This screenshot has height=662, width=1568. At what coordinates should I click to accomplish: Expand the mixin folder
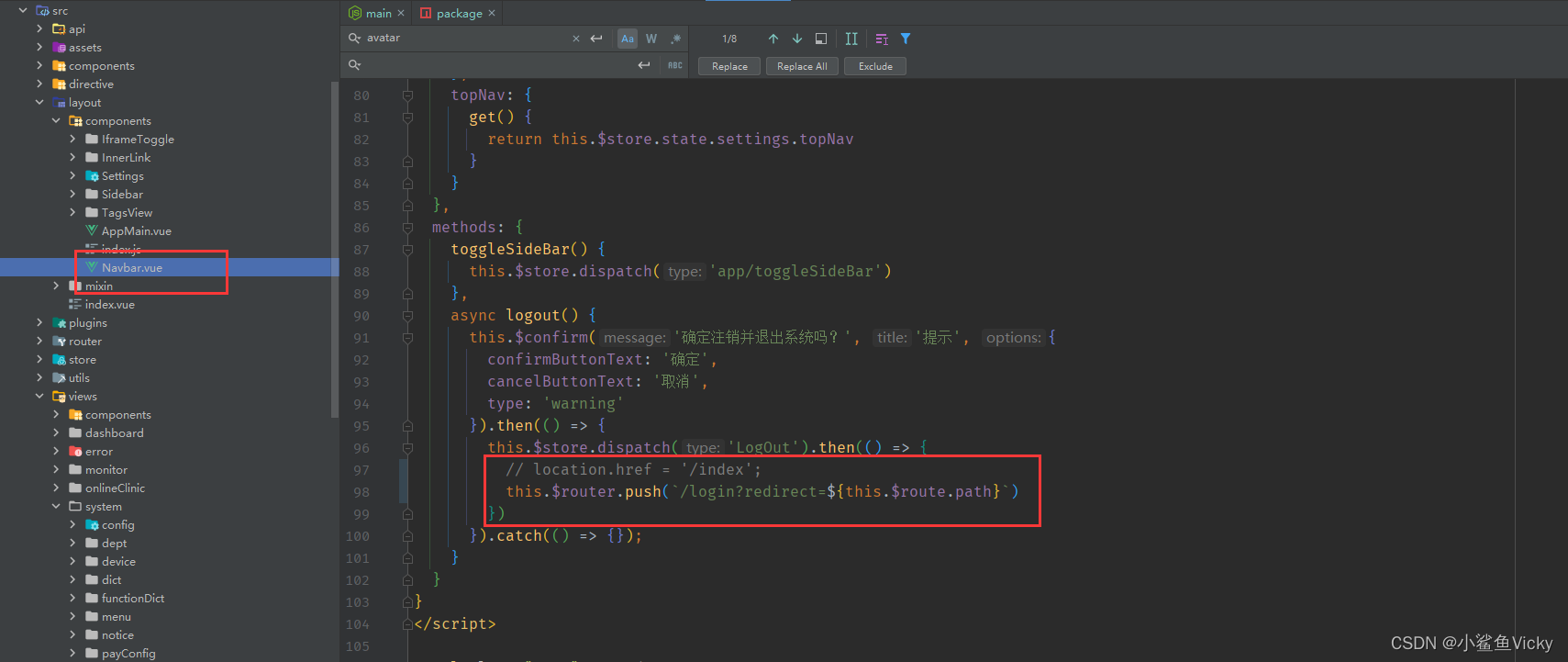tap(56, 286)
